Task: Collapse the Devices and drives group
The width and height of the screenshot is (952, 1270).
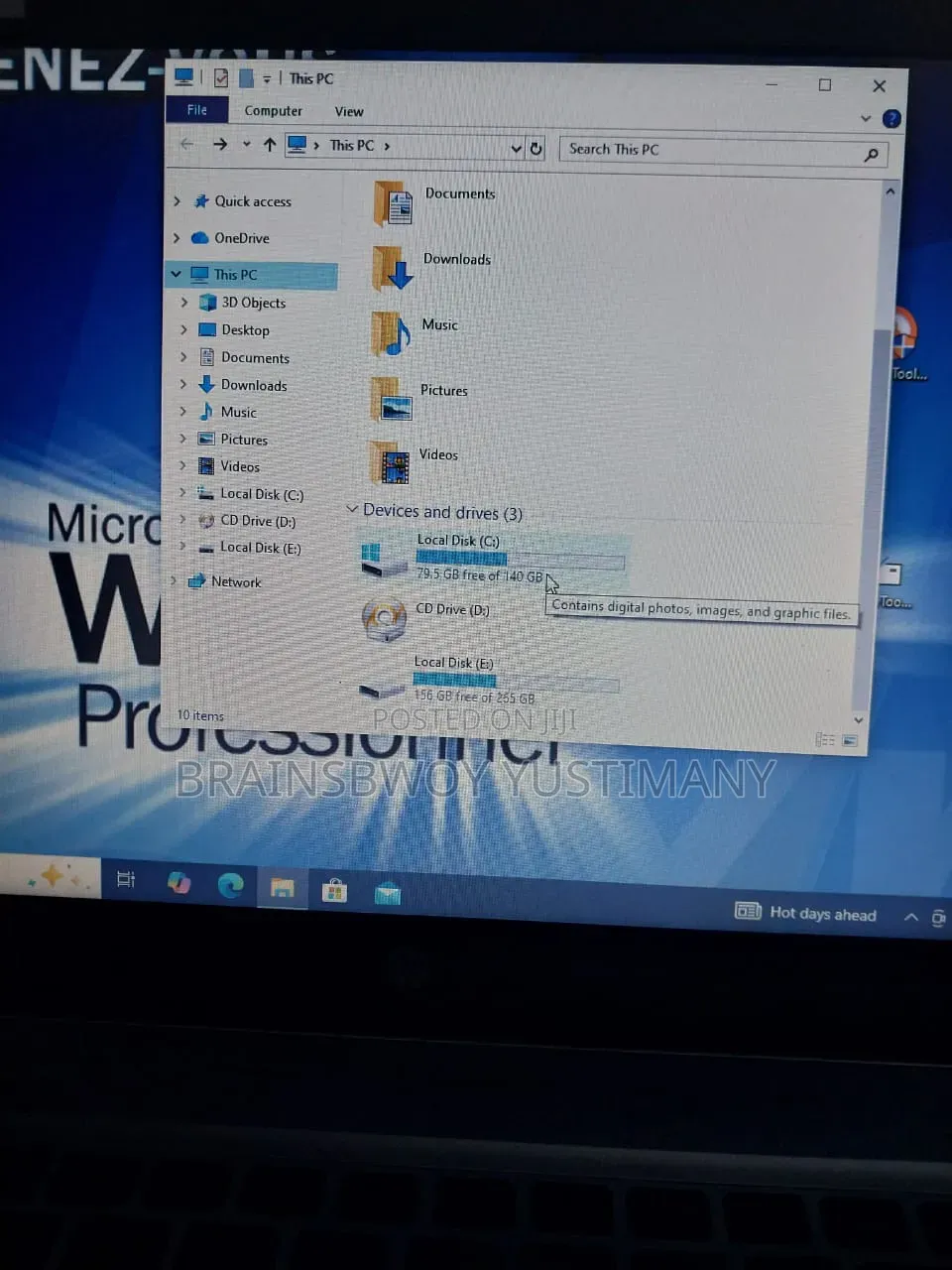Action: pyautogui.click(x=351, y=509)
